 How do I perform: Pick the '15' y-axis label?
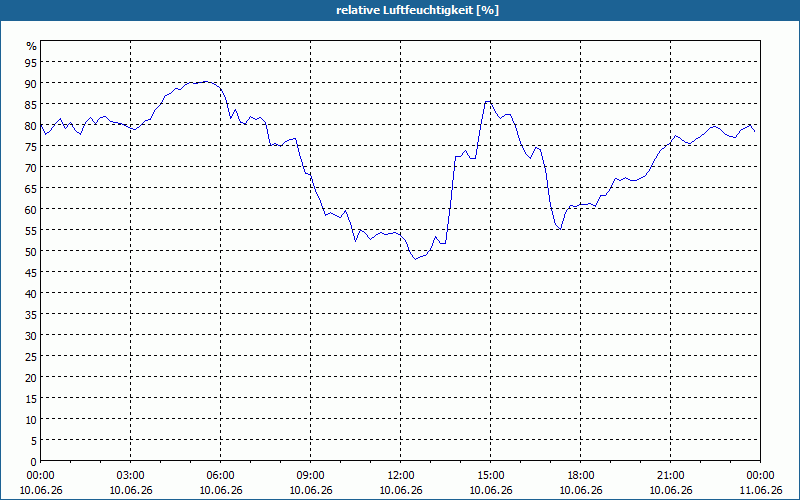point(31,398)
